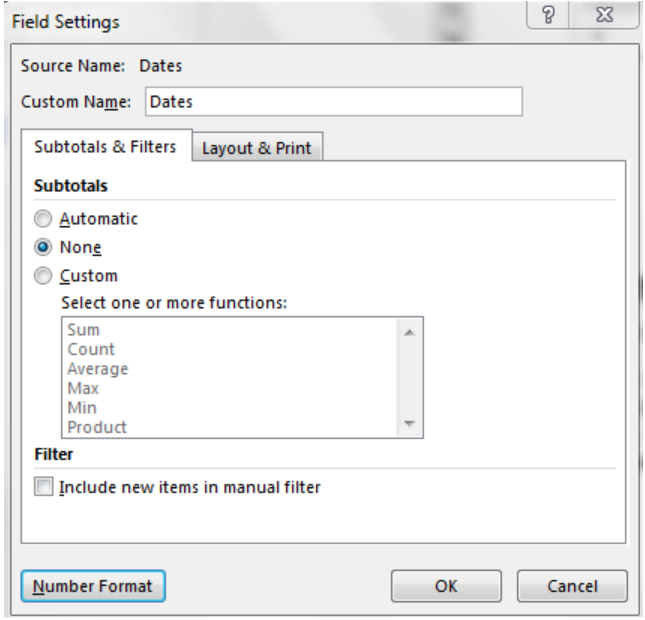
Task: Select Average in the functions list
Action: 98,369
